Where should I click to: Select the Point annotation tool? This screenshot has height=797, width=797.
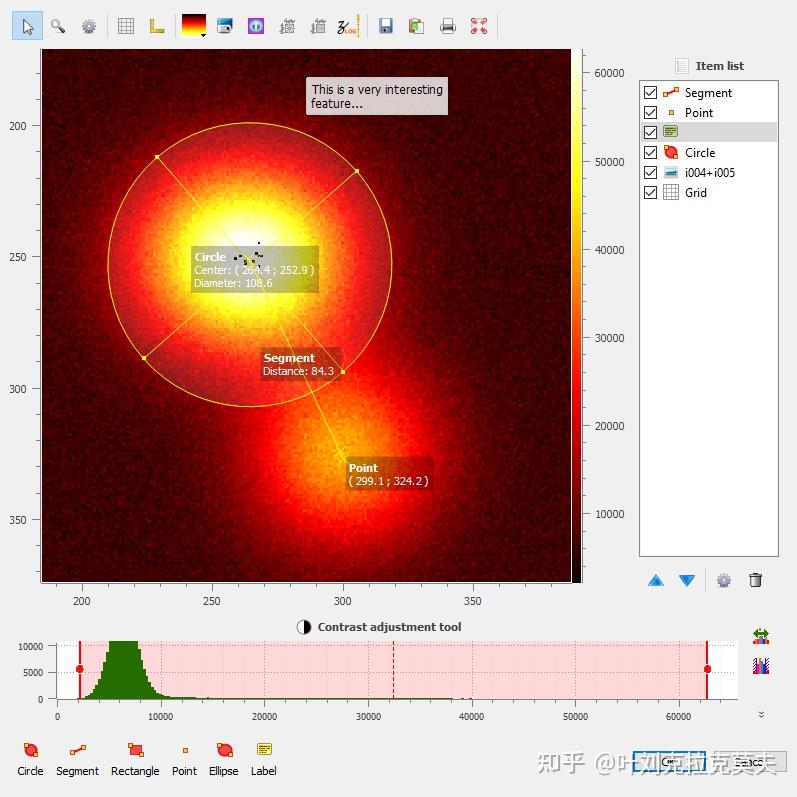coord(185,759)
